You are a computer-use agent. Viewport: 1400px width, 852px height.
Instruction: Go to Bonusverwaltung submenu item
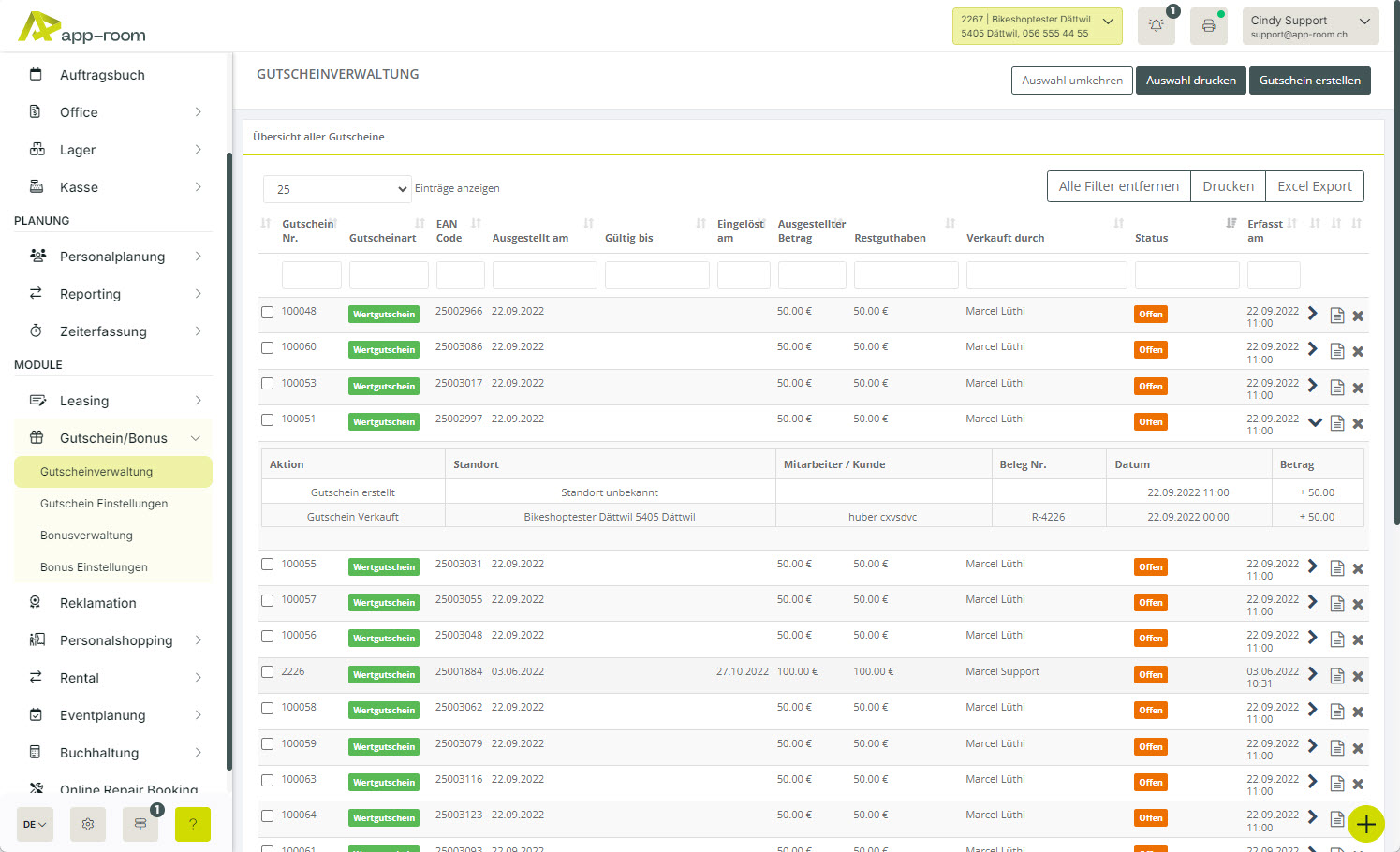tap(86, 536)
